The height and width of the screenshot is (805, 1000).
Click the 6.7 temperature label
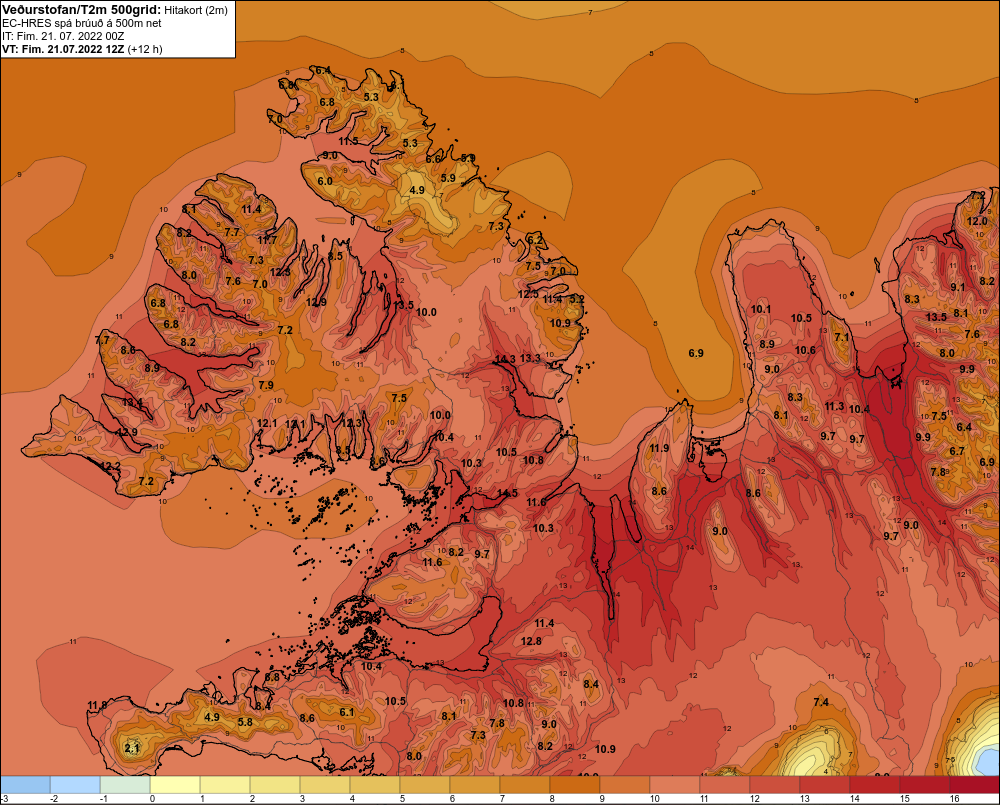tap(957, 451)
